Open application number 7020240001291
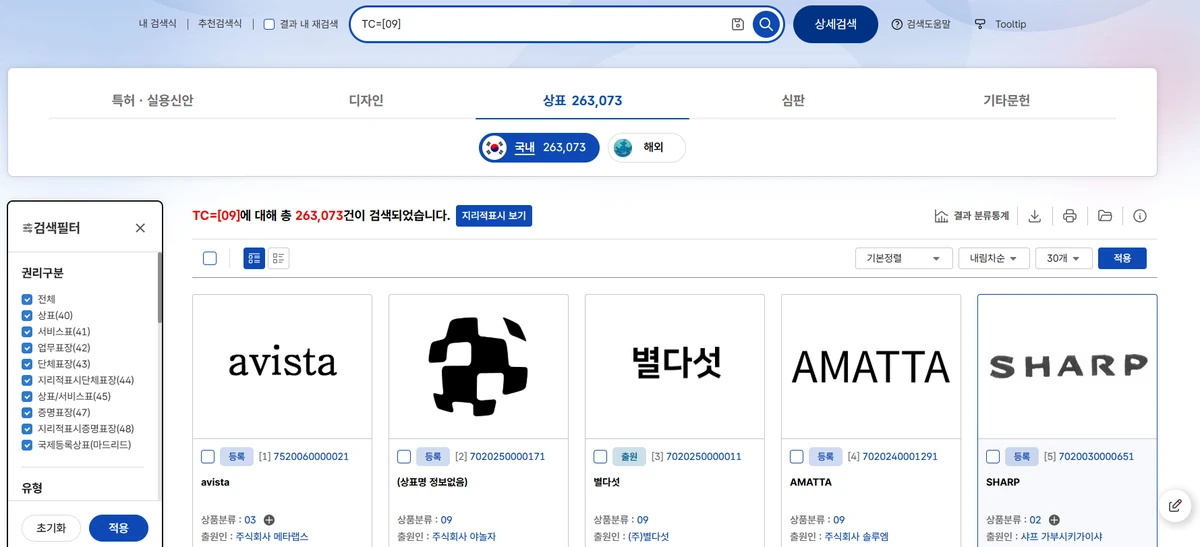The height and width of the screenshot is (547, 1200). (900, 457)
